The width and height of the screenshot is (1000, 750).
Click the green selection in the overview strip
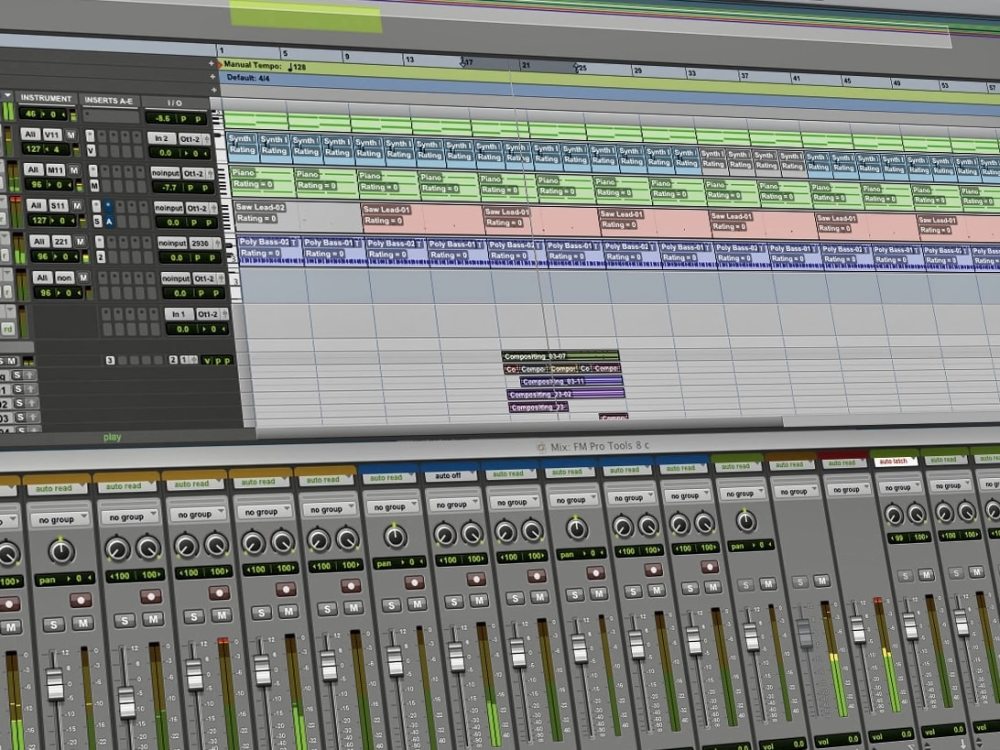305,15
